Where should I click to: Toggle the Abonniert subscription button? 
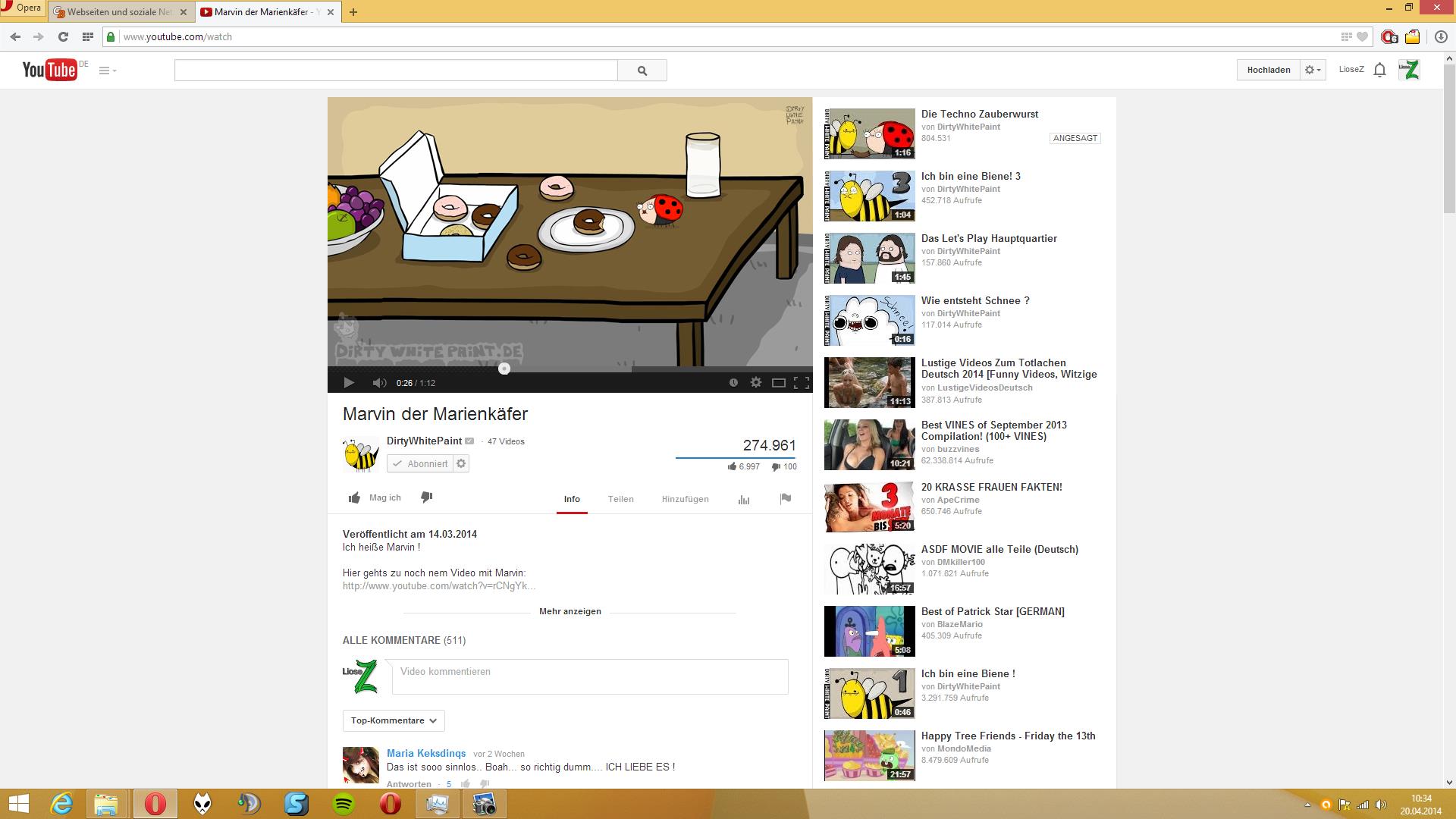click(420, 463)
